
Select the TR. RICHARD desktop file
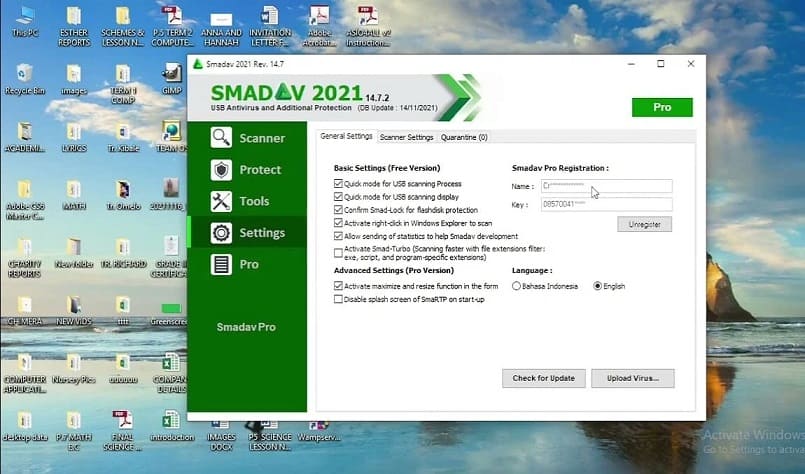point(123,253)
